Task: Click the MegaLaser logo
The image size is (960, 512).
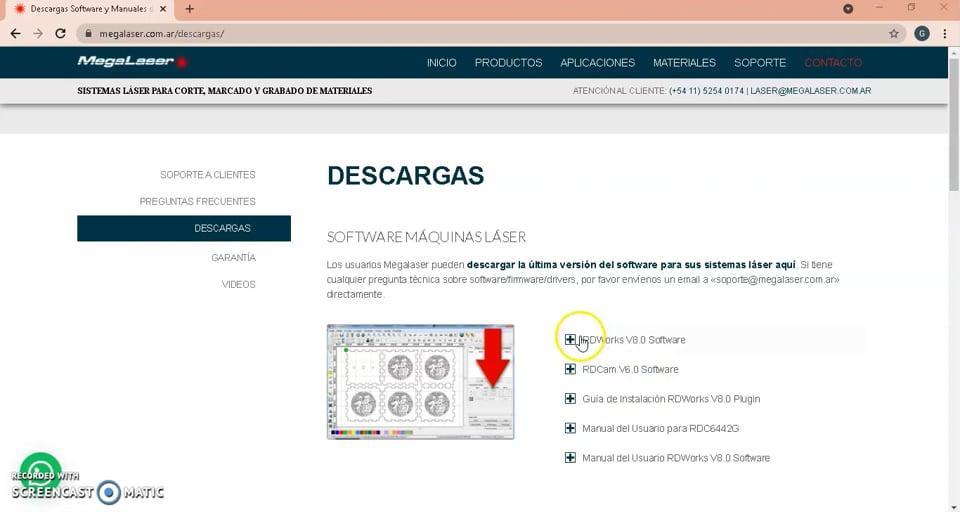Action: click(x=132, y=61)
